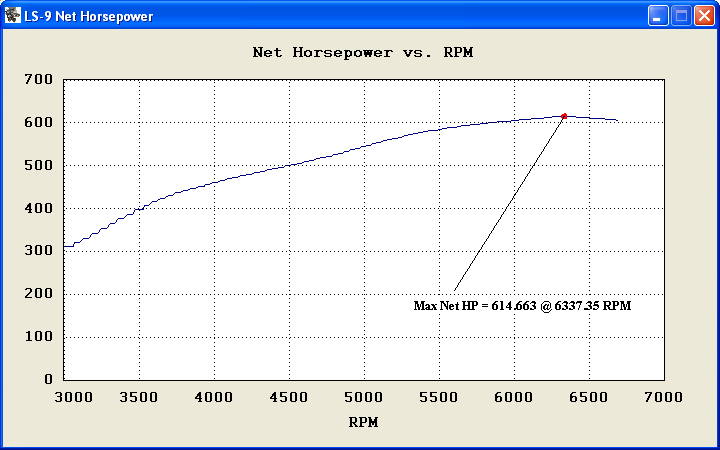
Task: Click the 600 y-axis tick label
Action: point(39,123)
